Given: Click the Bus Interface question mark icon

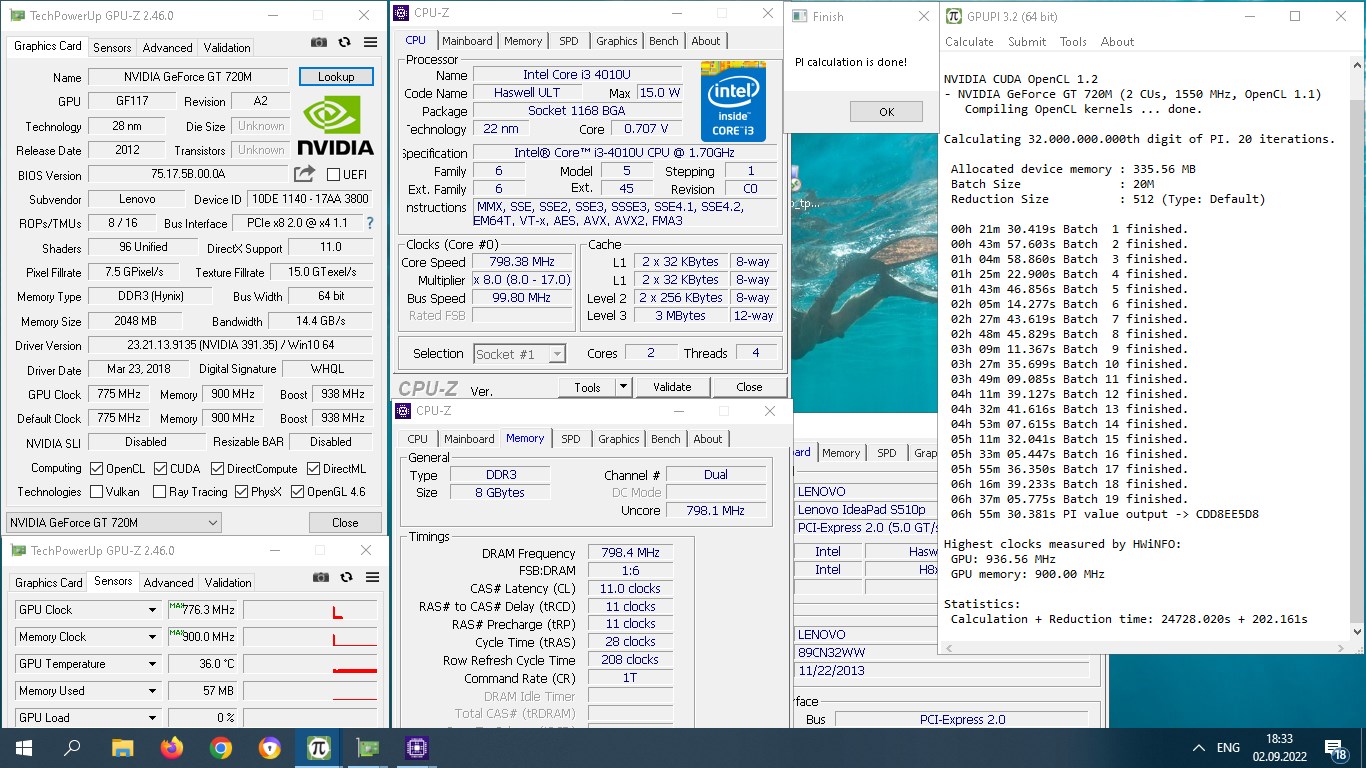Looking at the screenshot, I should coord(370,223).
